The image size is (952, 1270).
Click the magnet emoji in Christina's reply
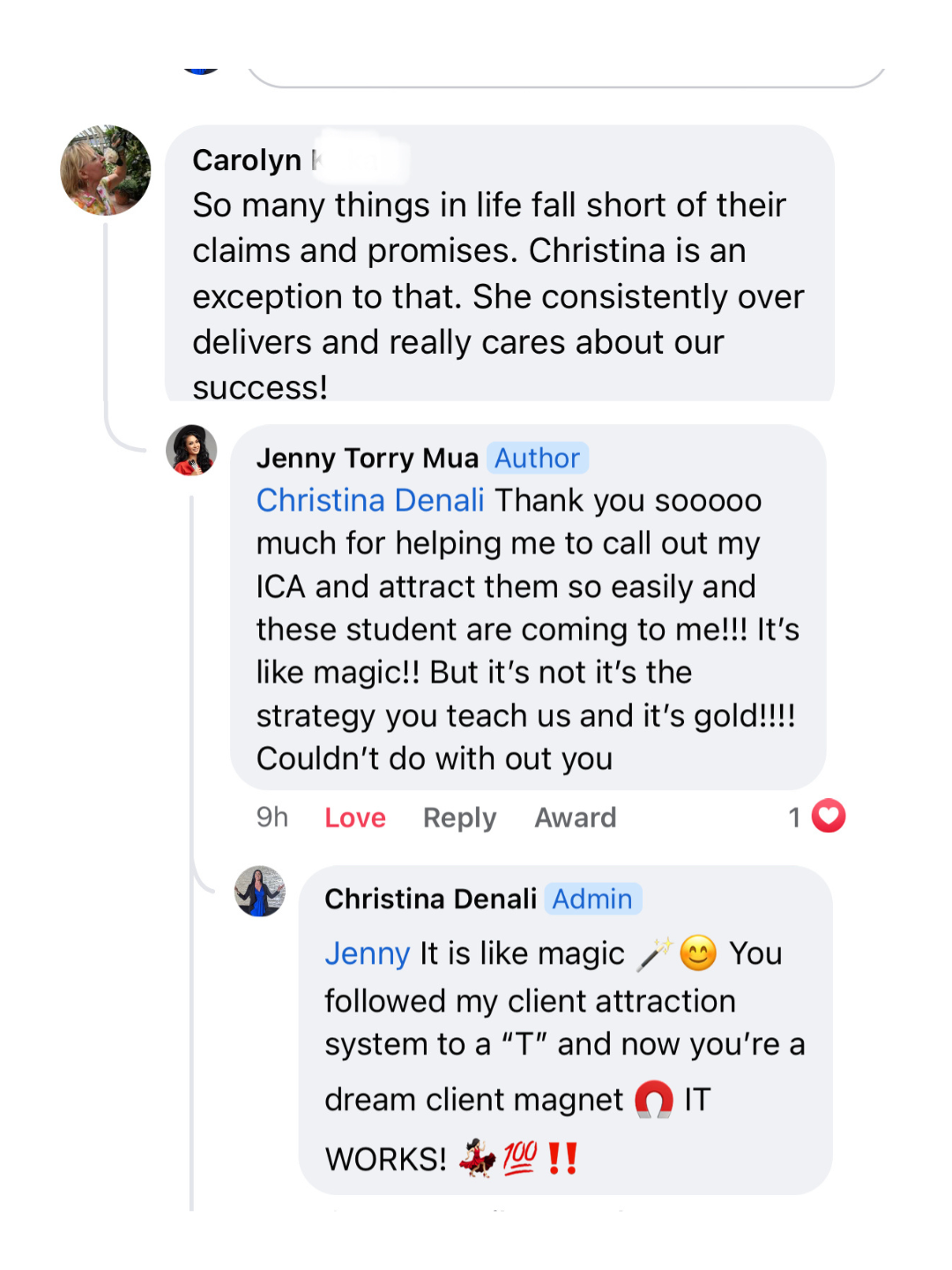654,1100
